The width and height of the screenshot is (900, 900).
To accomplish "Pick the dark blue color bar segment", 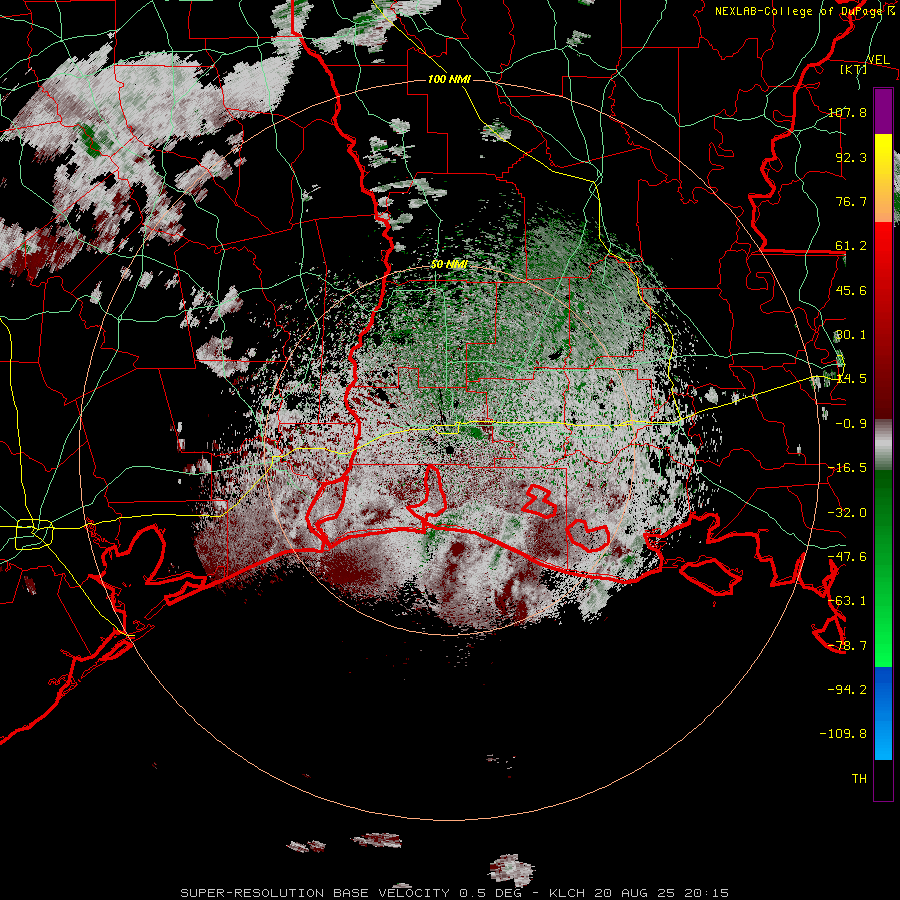I will click(x=883, y=689).
